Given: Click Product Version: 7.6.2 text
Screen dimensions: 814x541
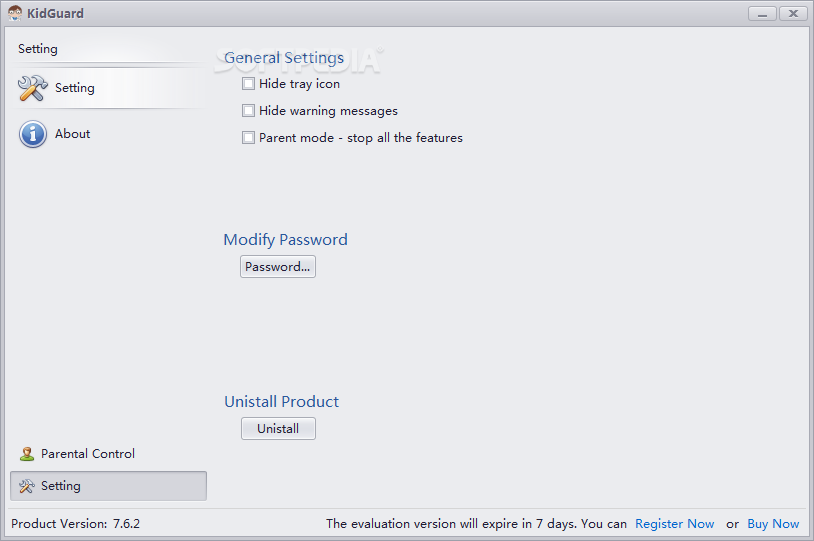Looking at the screenshot, I should [75, 523].
